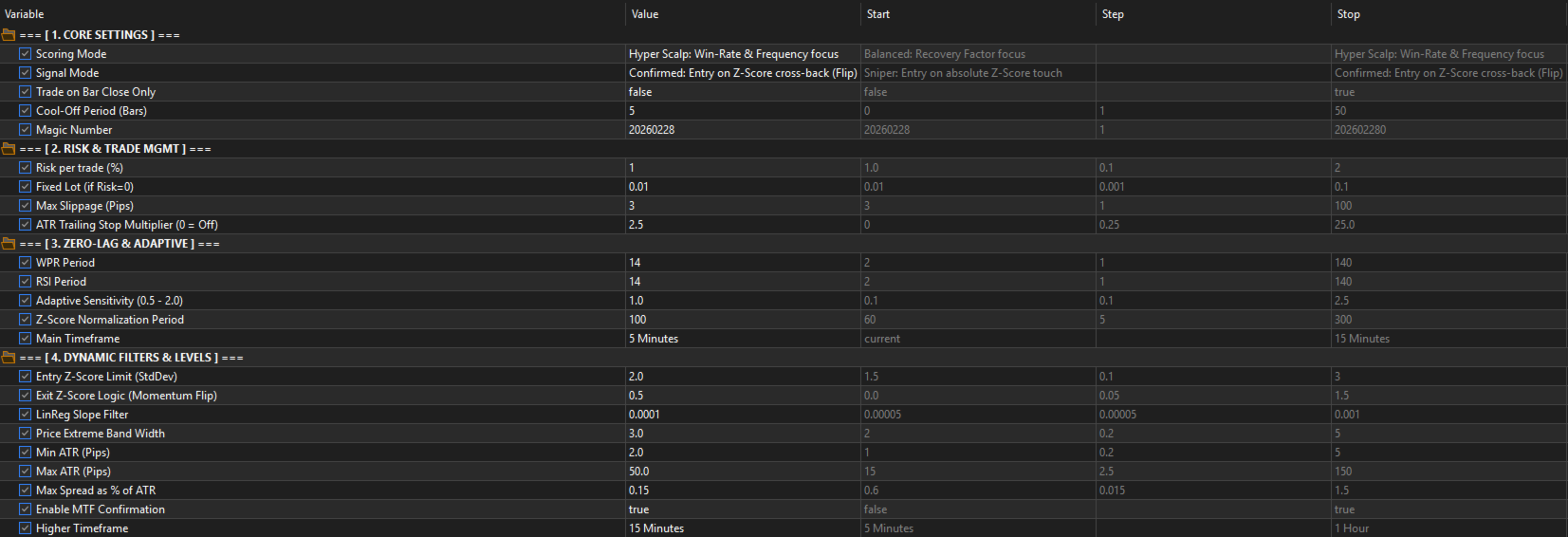
Task: Change the Higher Timeframe value of 15 Minutes
Action: pyautogui.click(x=743, y=528)
